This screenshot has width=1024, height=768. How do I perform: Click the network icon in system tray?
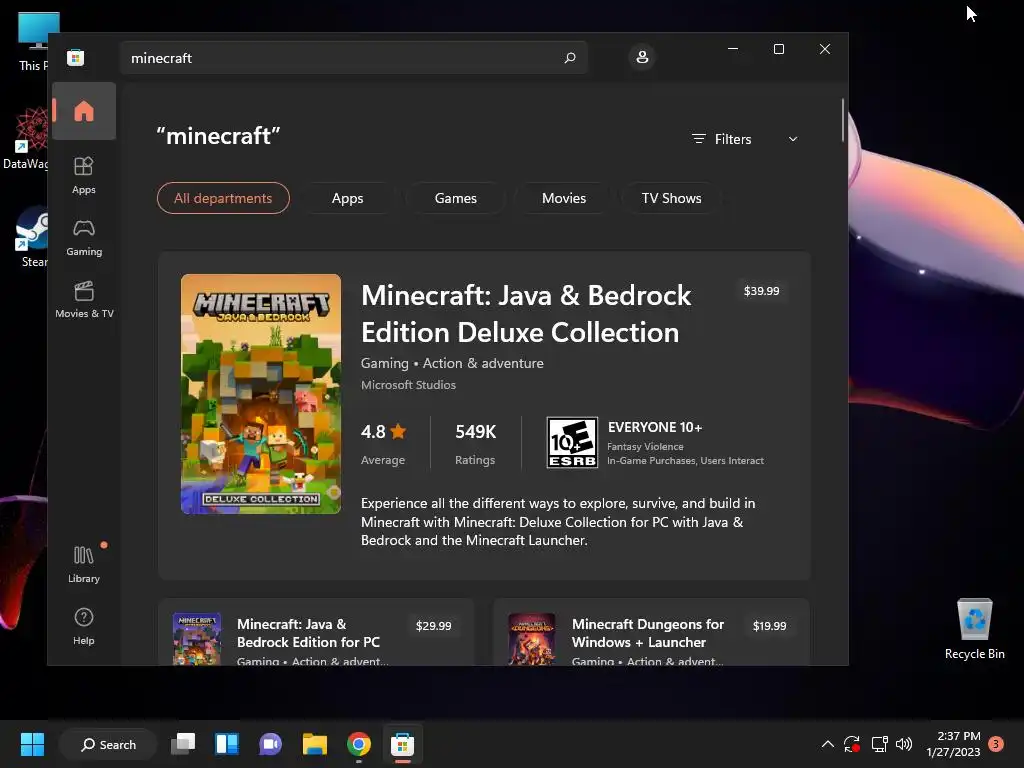click(879, 744)
